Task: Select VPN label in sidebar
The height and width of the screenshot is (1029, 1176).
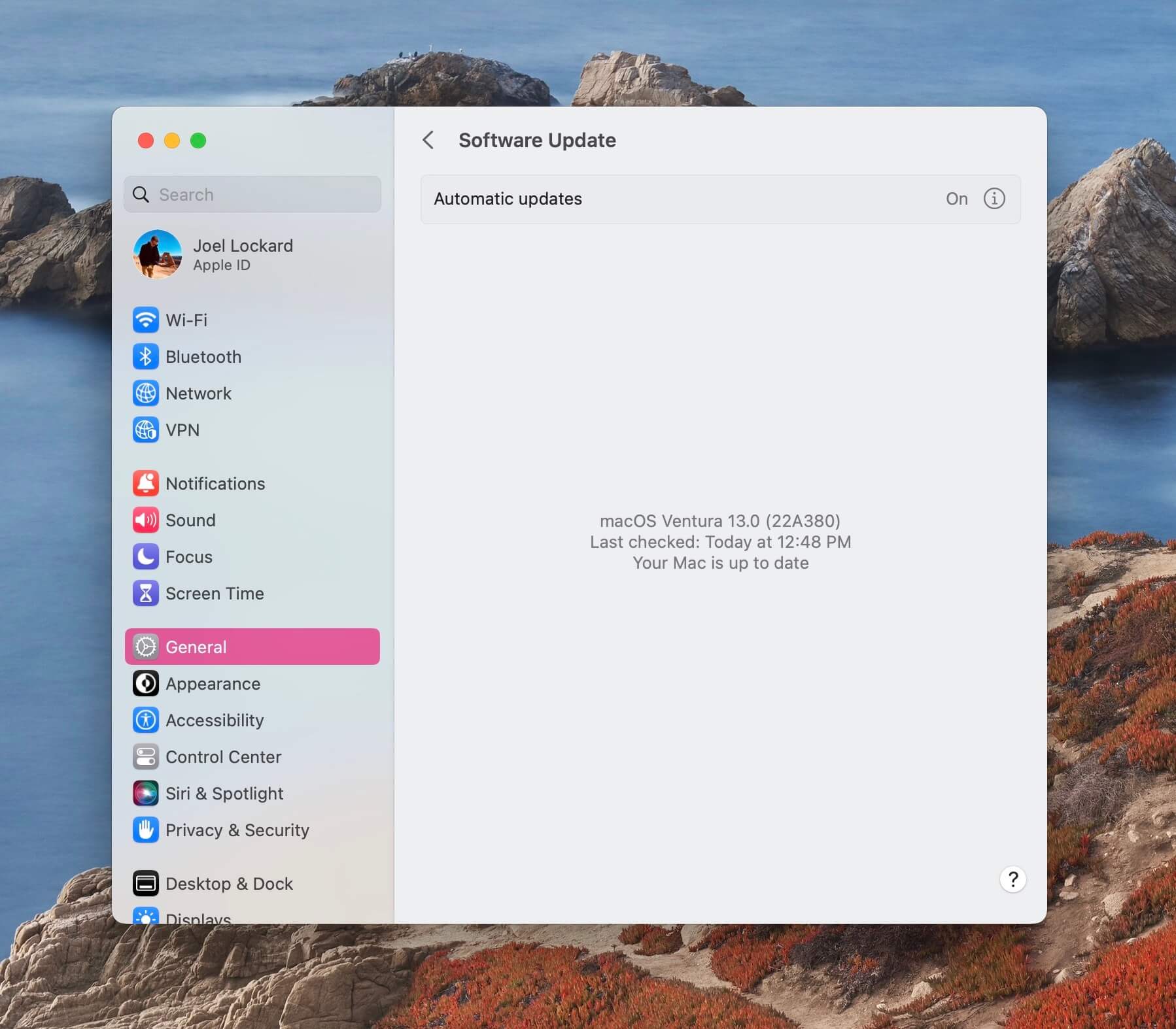Action: tap(182, 430)
